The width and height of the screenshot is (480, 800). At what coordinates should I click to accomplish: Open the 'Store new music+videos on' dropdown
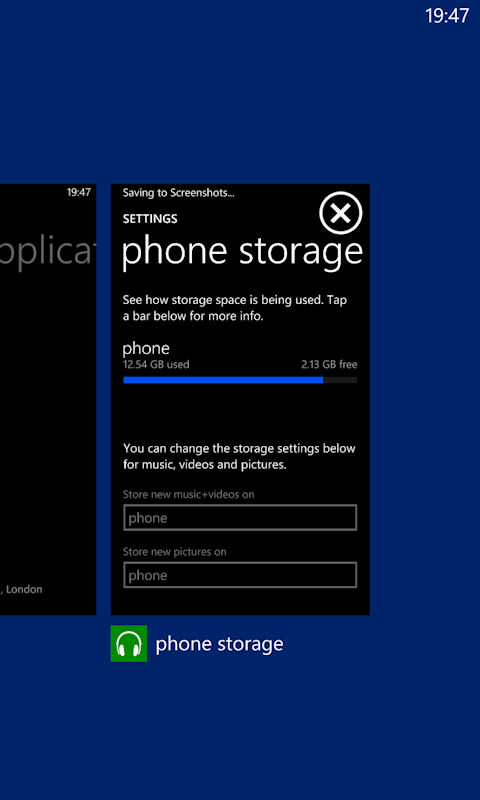(x=240, y=518)
